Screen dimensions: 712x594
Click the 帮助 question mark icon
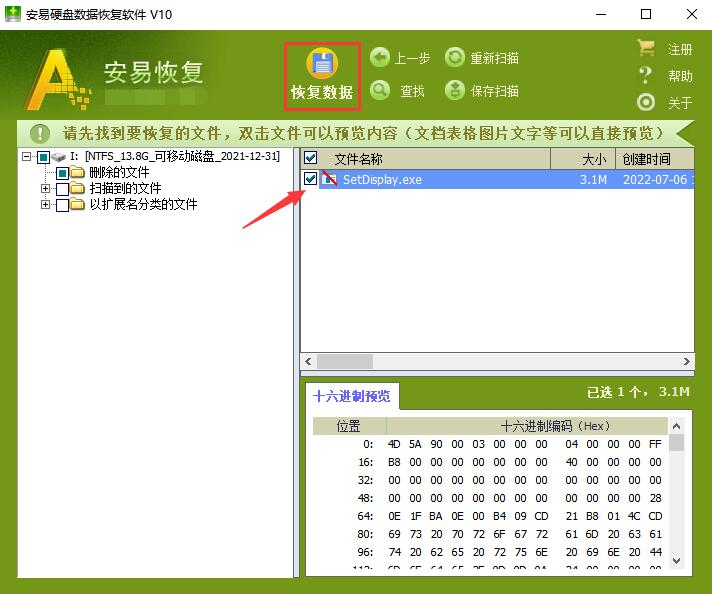click(x=646, y=76)
